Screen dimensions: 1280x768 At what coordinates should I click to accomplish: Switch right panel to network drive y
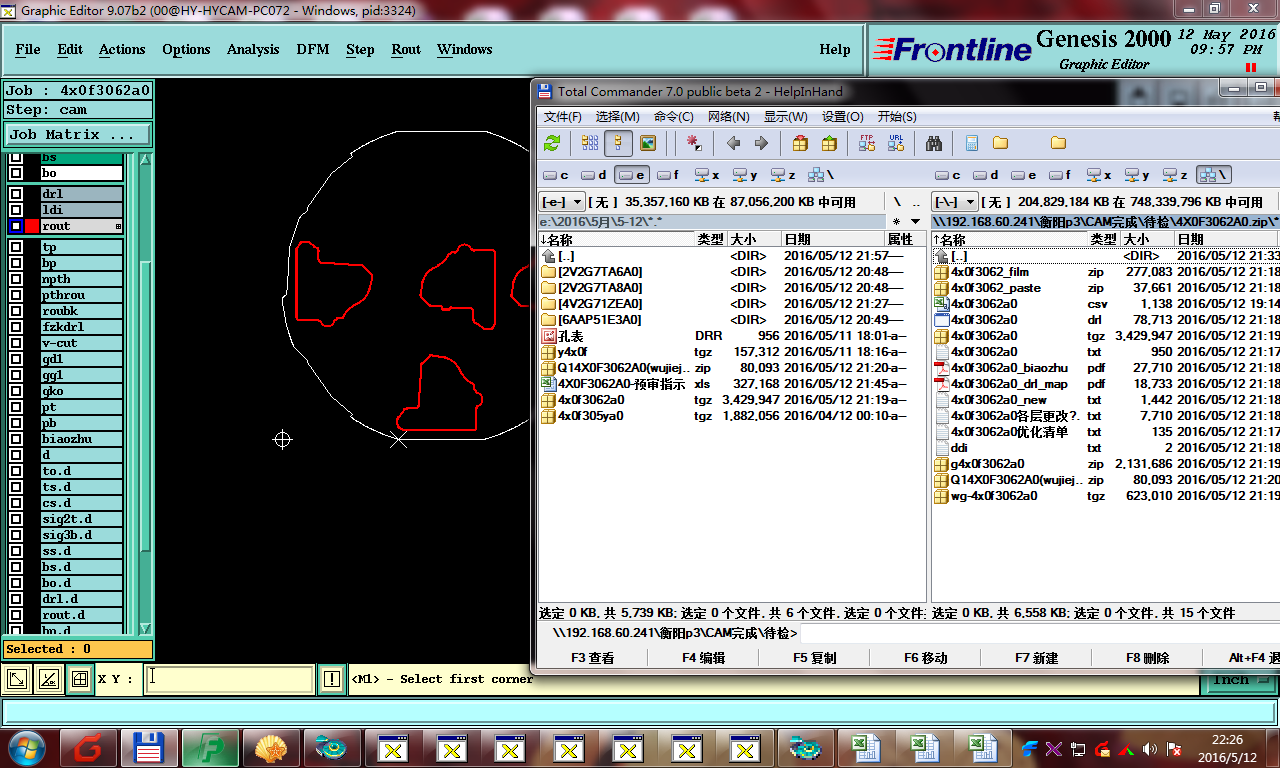tap(1137, 175)
